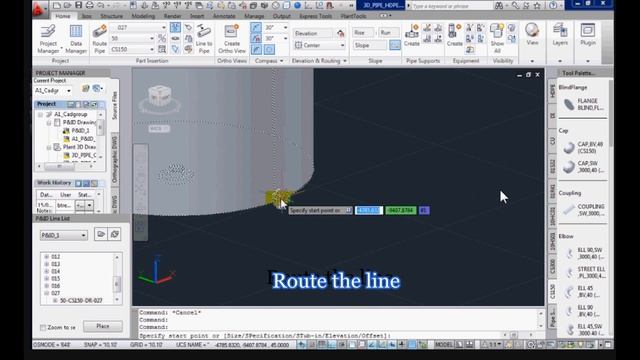Start the Route Pipe tool
Image resolution: width=640 pixels, height=360 pixels.
click(x=100, y=38)
